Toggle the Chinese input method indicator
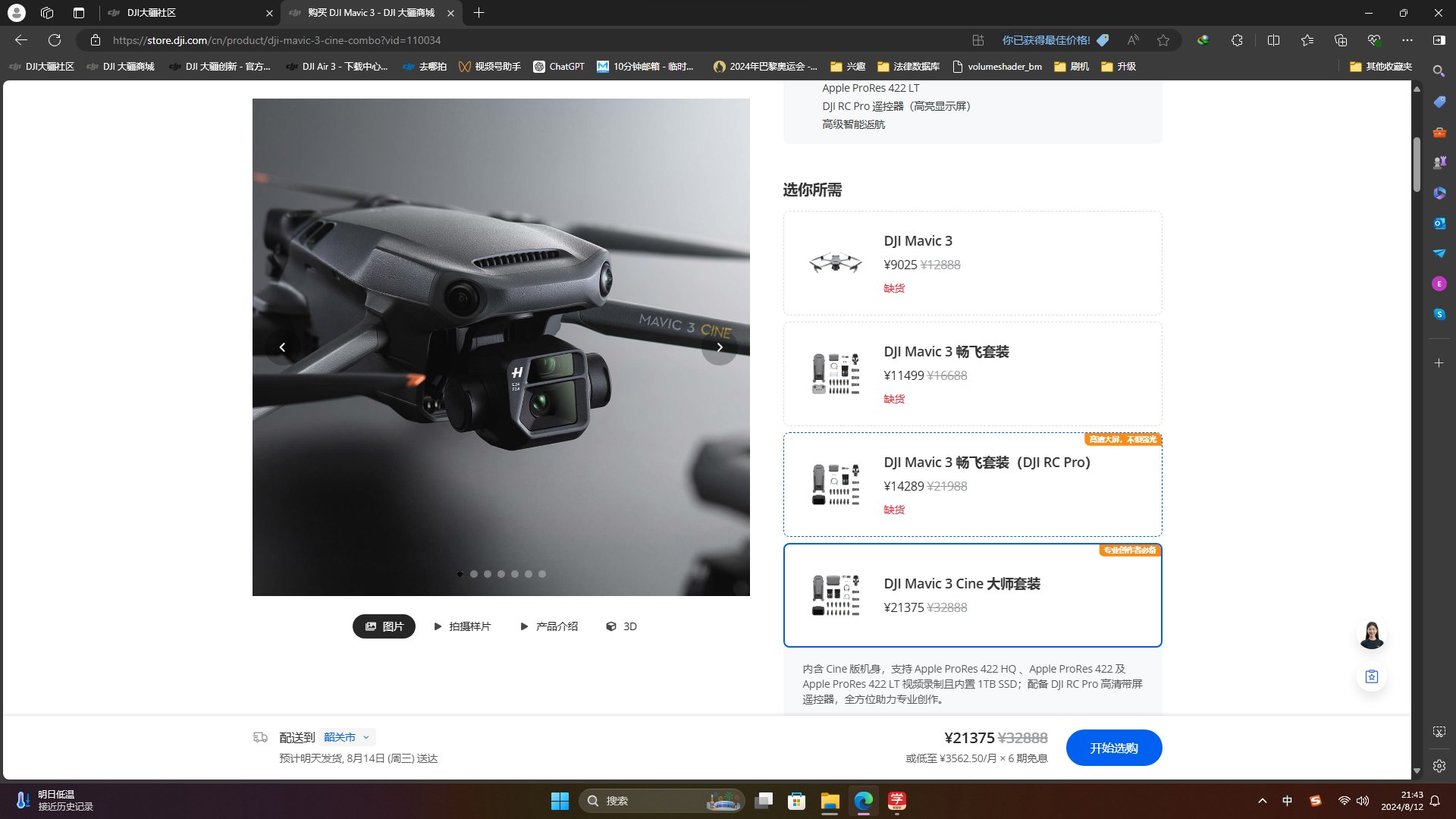The width and height of the screenshot is (1456, 819). [x=1287, y=801]
